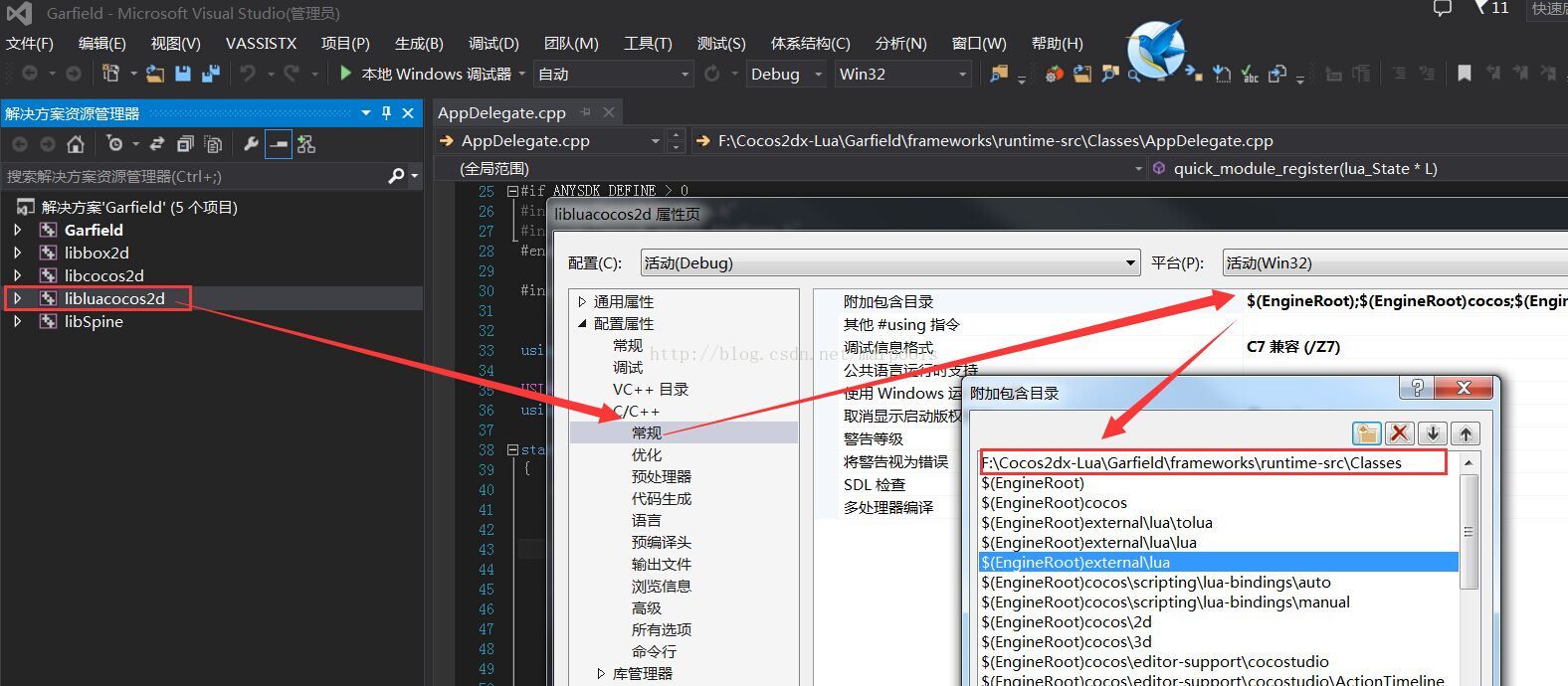Click the Redo toolbar icon

point(292,74)
